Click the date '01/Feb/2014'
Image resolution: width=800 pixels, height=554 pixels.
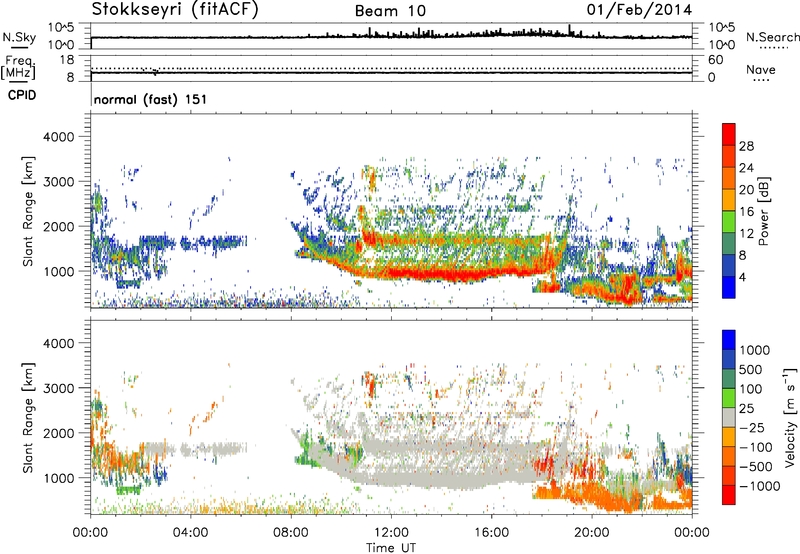pos(639,10)
